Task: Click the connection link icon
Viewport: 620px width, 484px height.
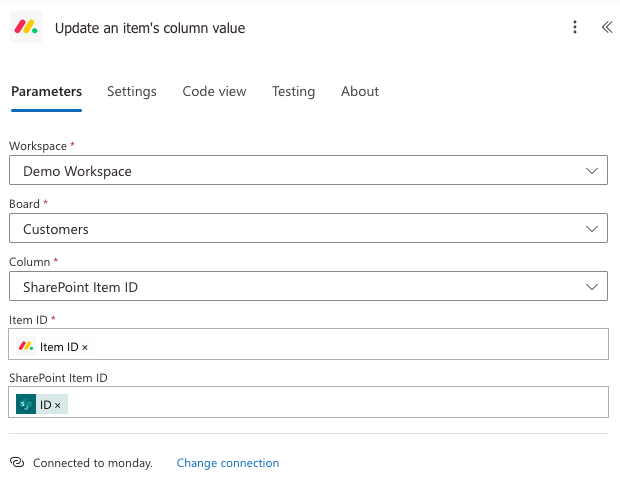Action: (17, 462)
